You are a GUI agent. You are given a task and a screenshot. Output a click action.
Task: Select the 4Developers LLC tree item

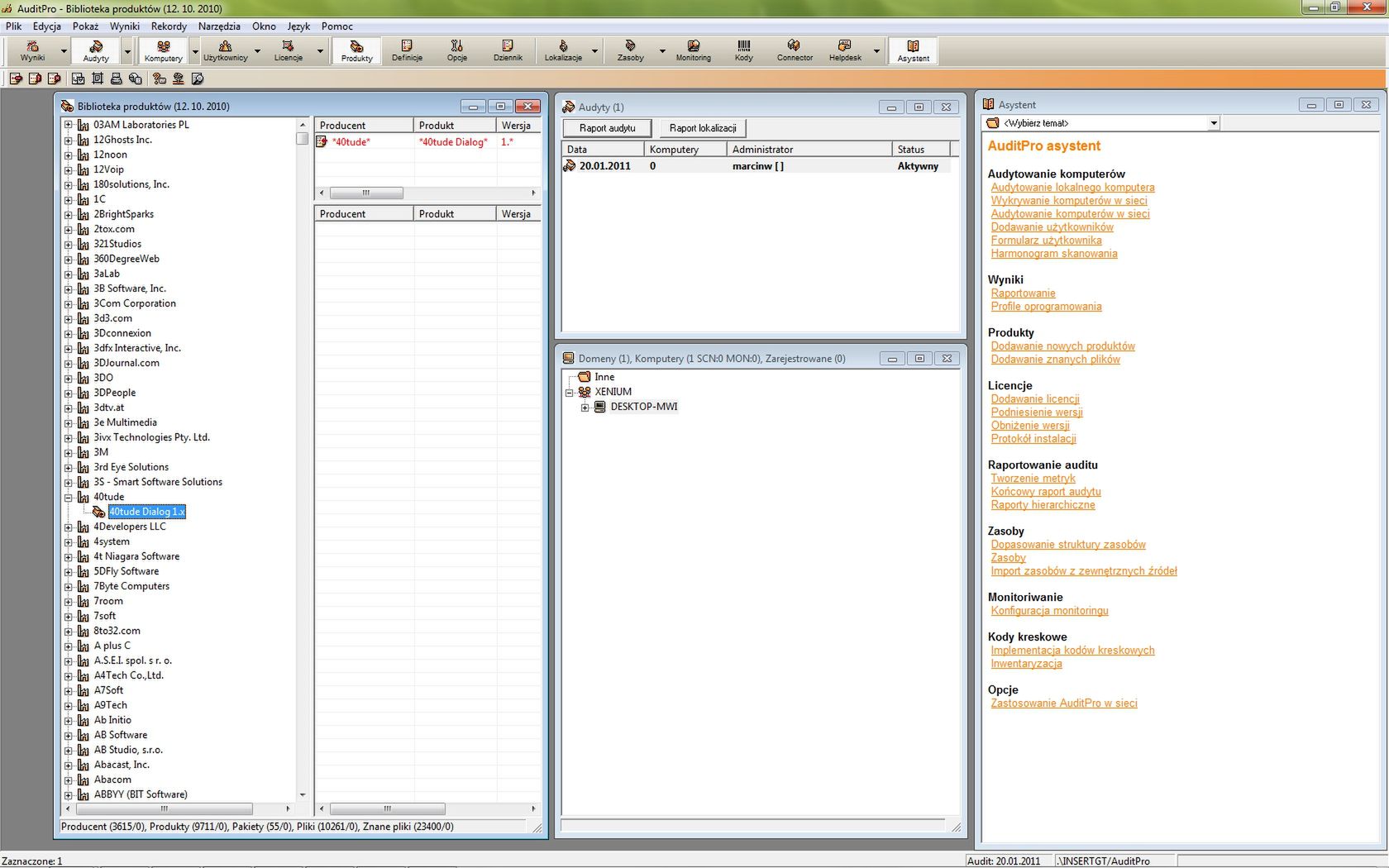129,527
